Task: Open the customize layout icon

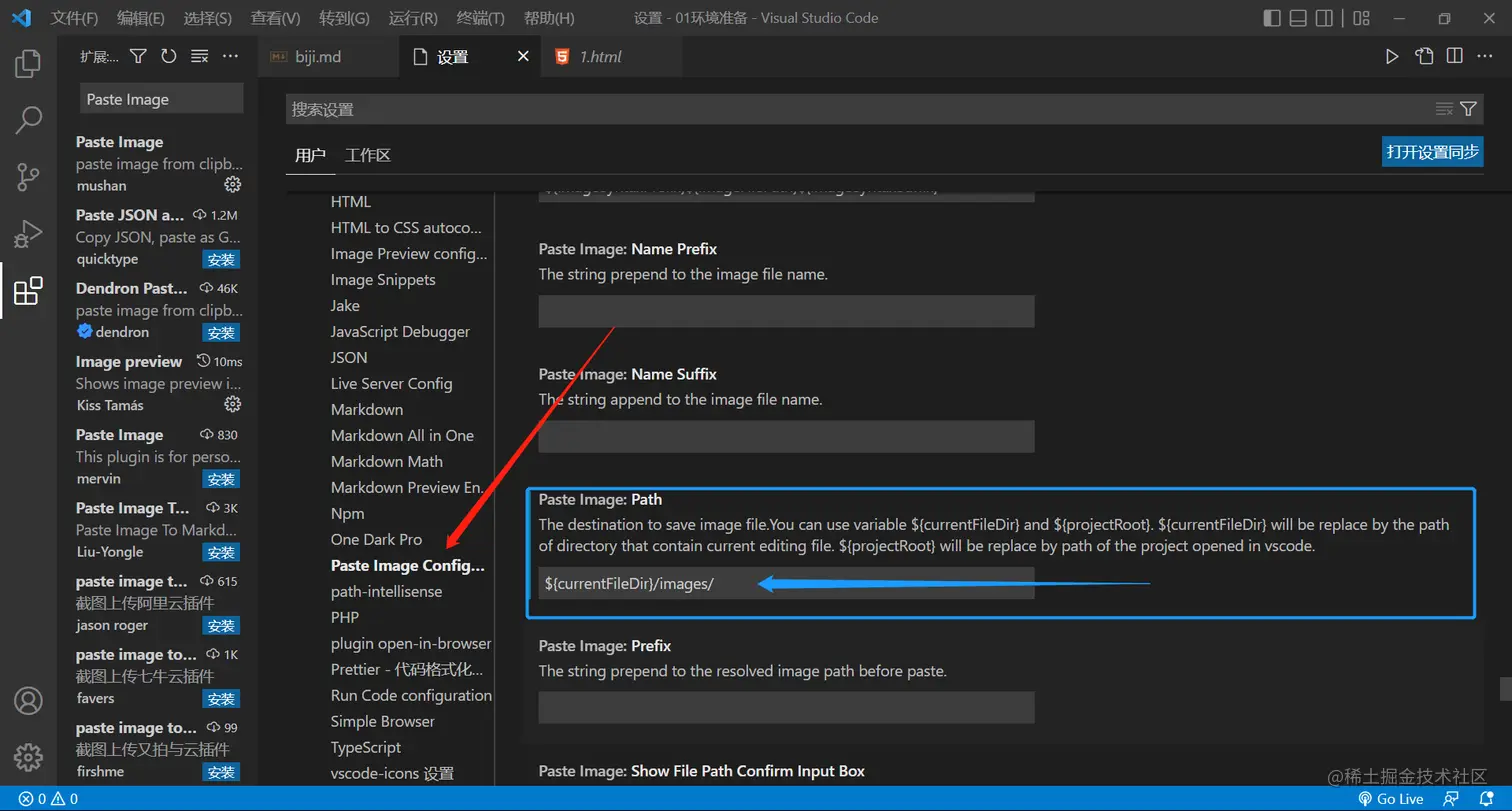Action: coord(1361,18)
